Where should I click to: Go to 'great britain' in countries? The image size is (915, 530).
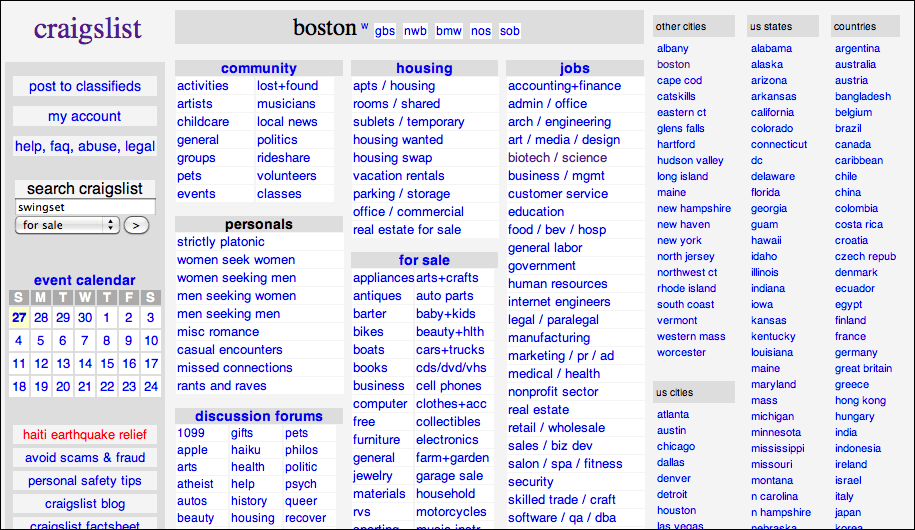(863, 368)
